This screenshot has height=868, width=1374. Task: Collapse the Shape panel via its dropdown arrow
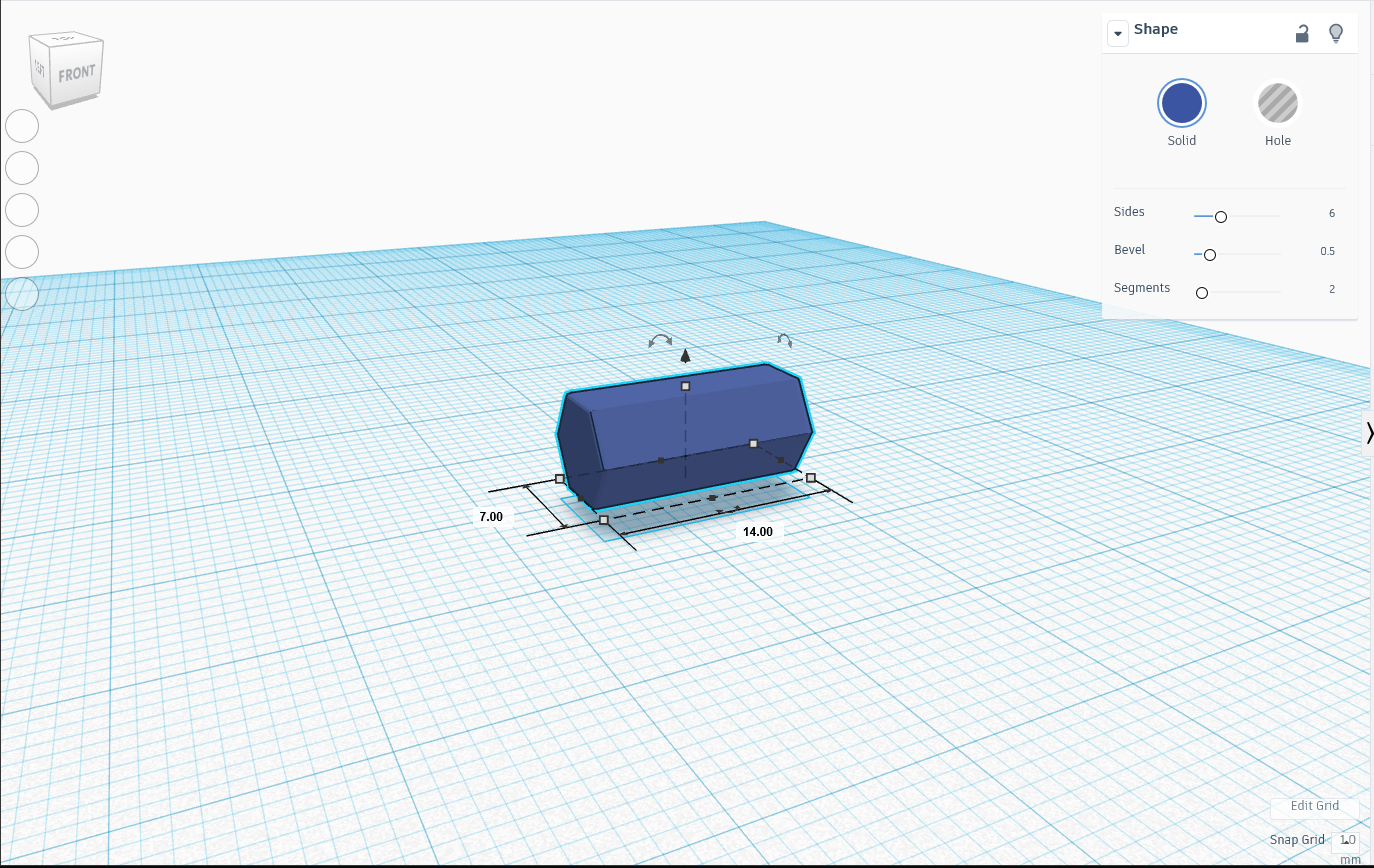tap(1117, 33)
